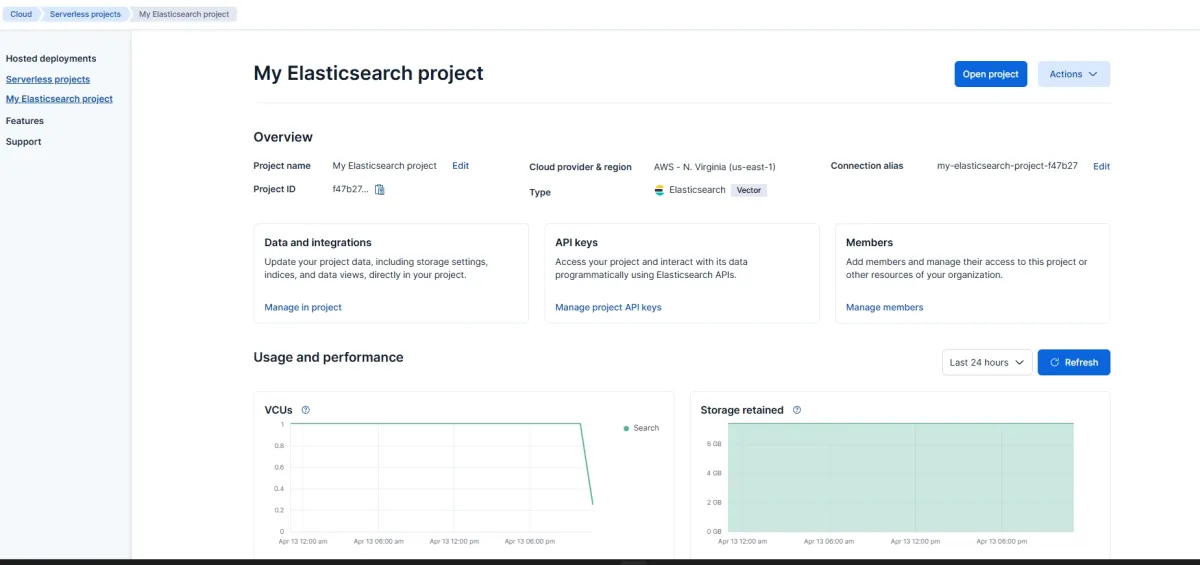Click the 6 GB label on storage chart

[x=715, y=443]
